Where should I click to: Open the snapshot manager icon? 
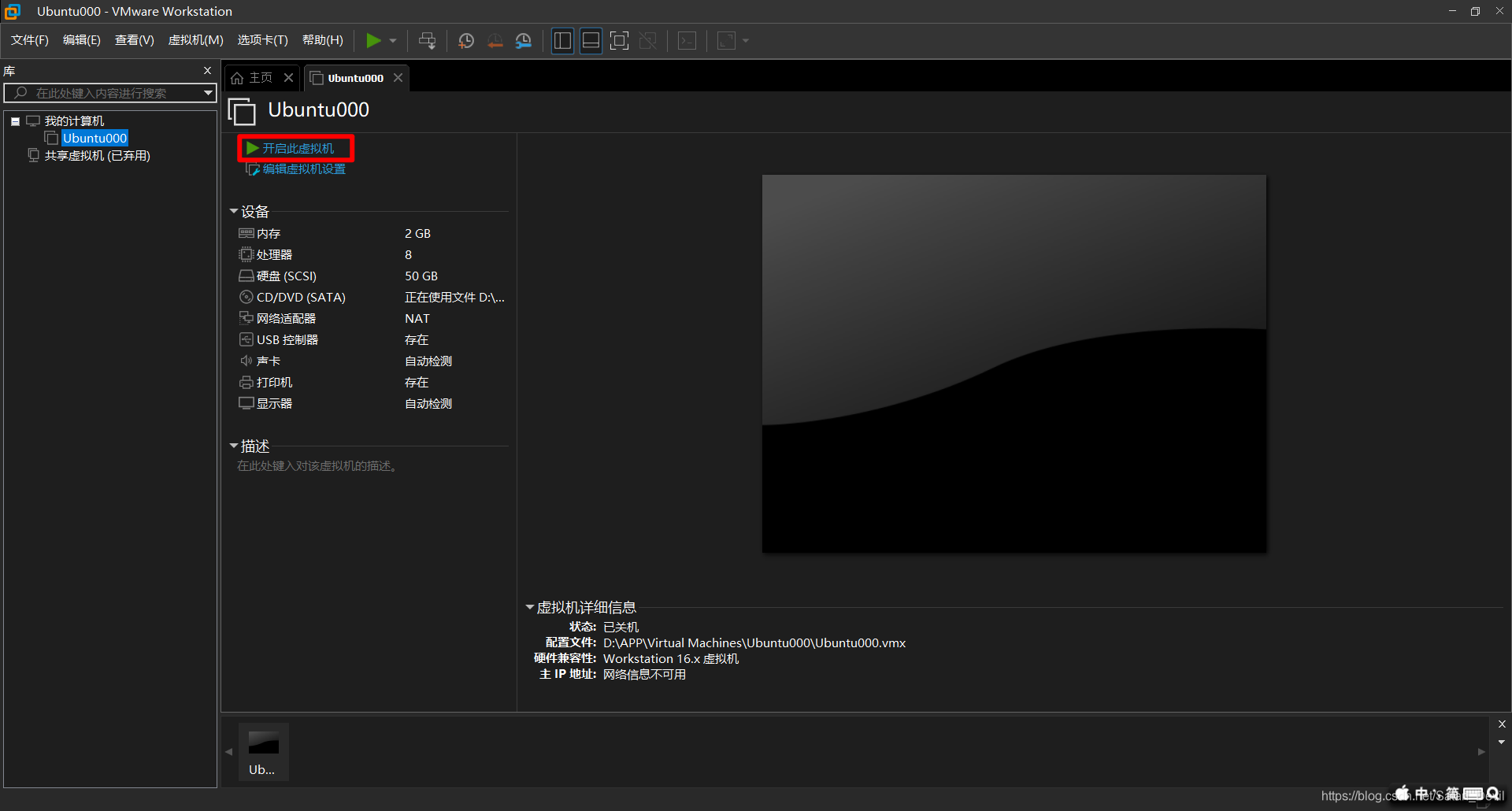click(x=524, y=40)
